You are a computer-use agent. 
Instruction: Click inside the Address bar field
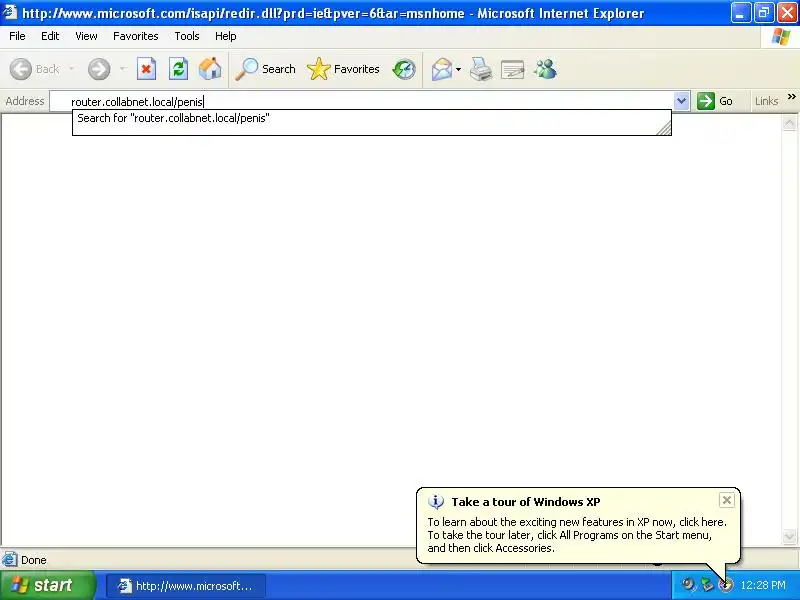[x=361, y=102]
